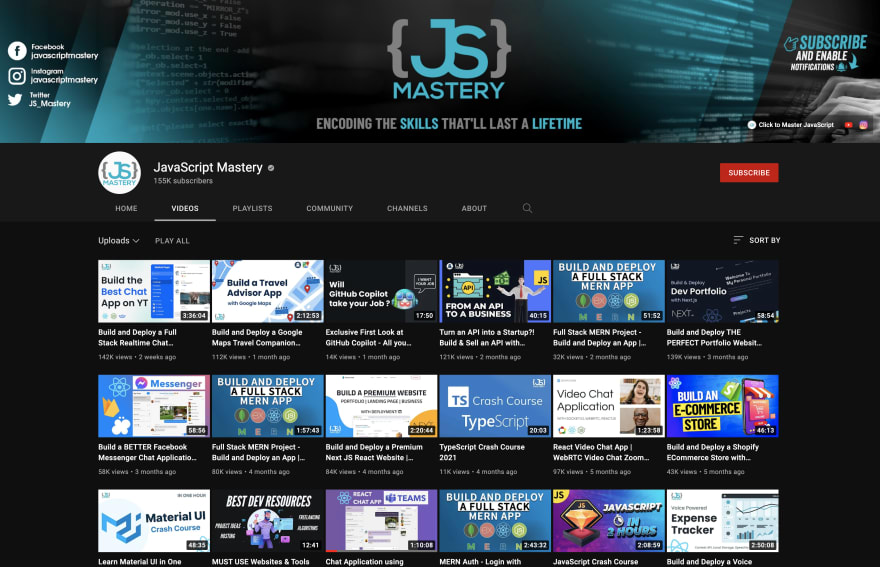Click the sort lines icon beside Sort By
The width and height of the screenshot is (880, 567).
[x=738, y=240]
